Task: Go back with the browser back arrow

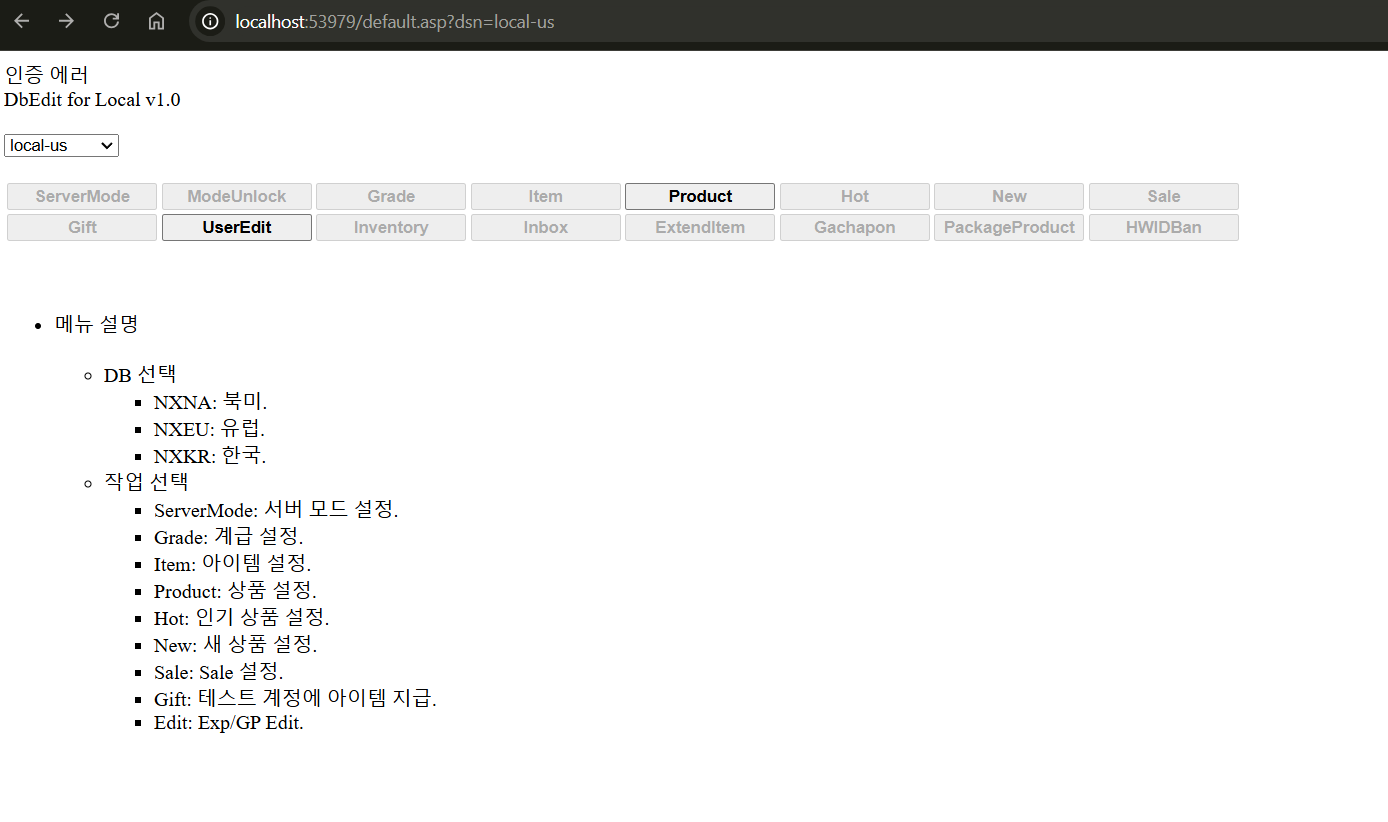Action: 22,21
